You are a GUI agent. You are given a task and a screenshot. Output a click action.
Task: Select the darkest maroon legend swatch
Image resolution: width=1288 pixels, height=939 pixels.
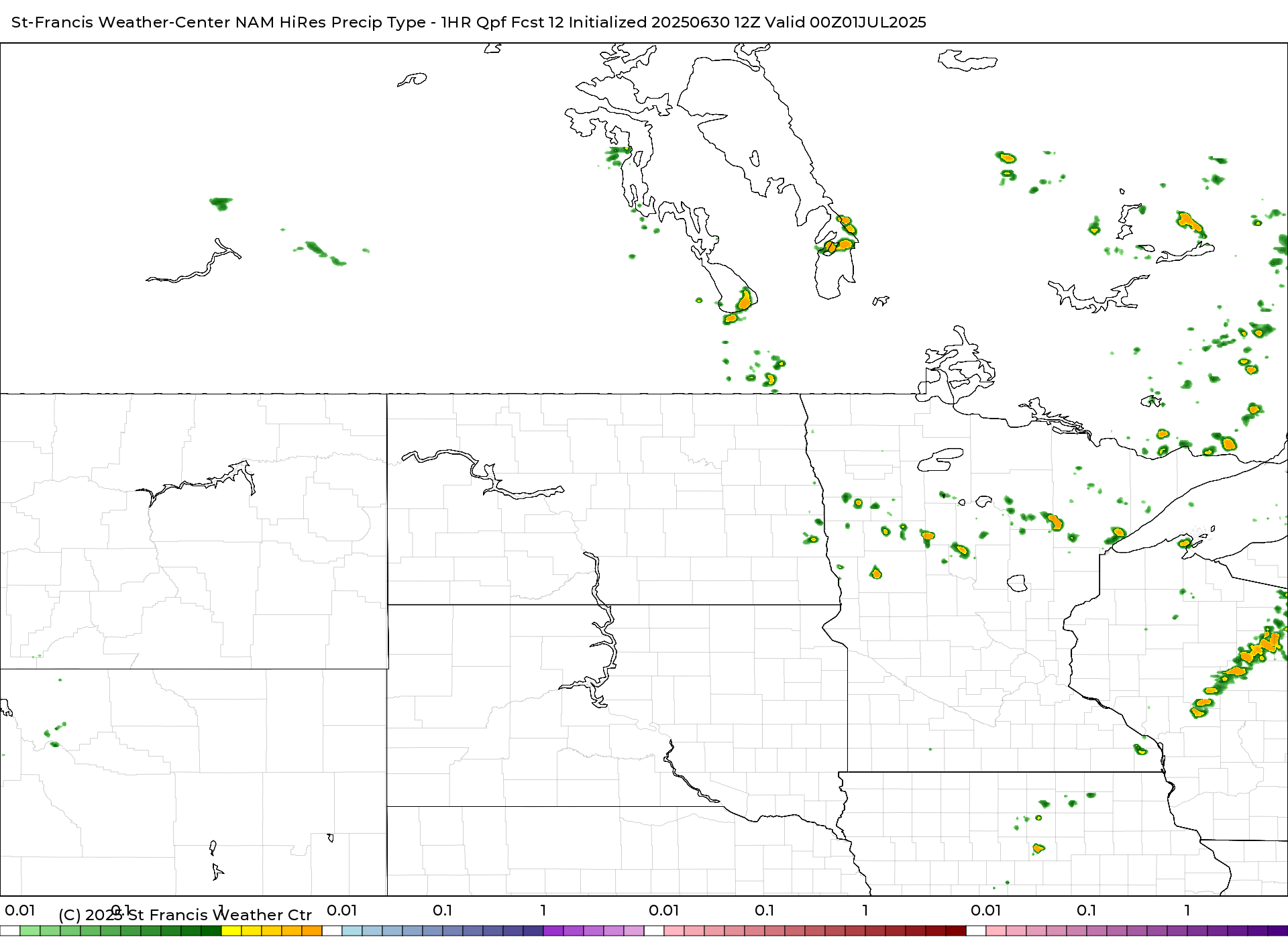click(x=956, y=931)
